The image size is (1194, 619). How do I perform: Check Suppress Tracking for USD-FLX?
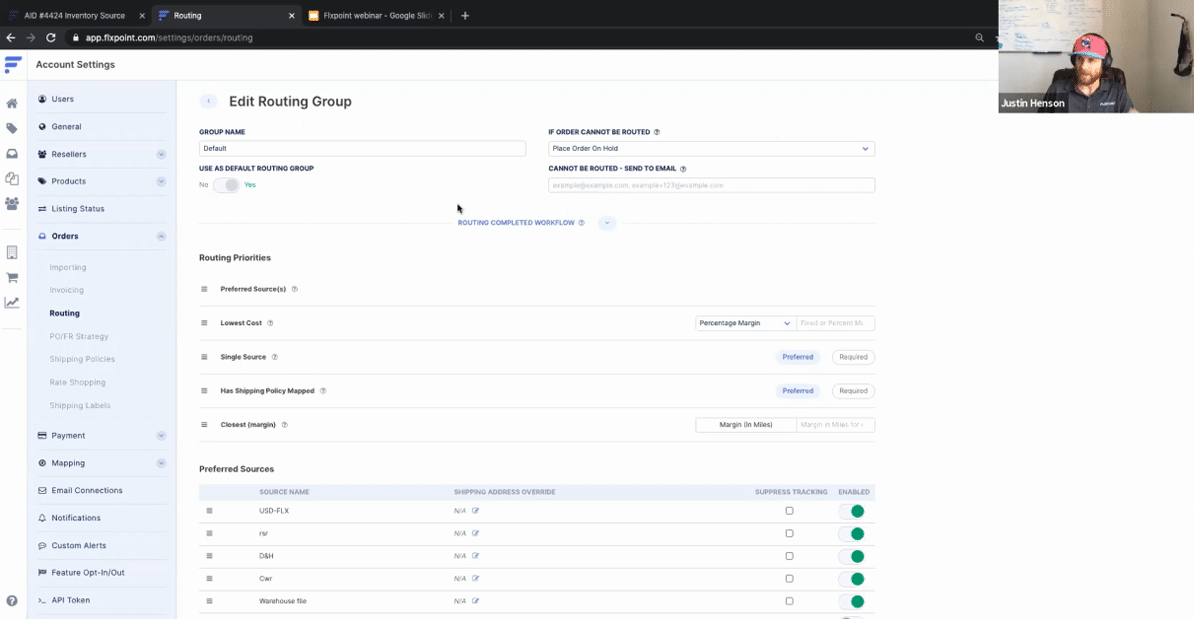[790, 511]
